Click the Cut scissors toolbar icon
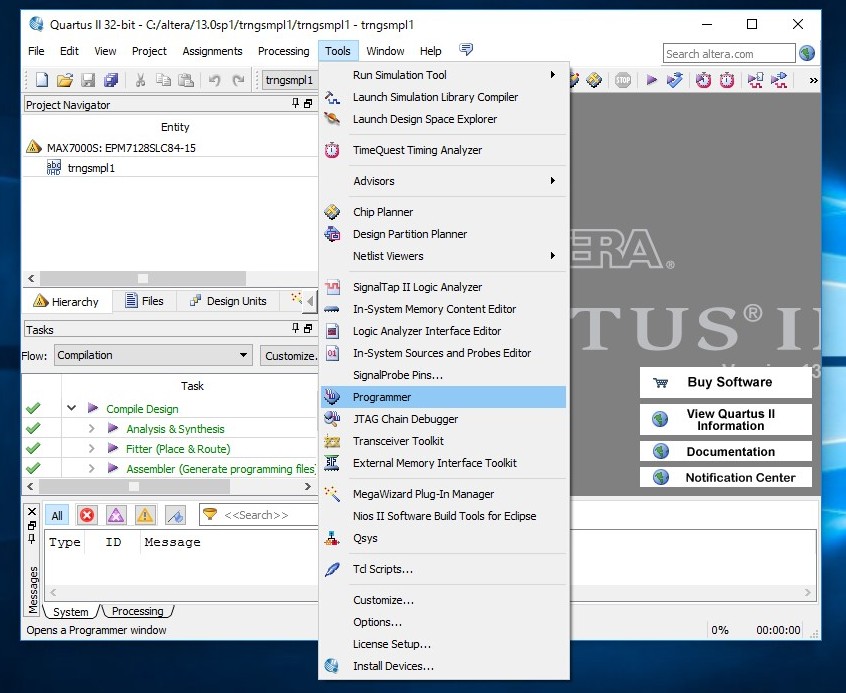 pos(140,80)
